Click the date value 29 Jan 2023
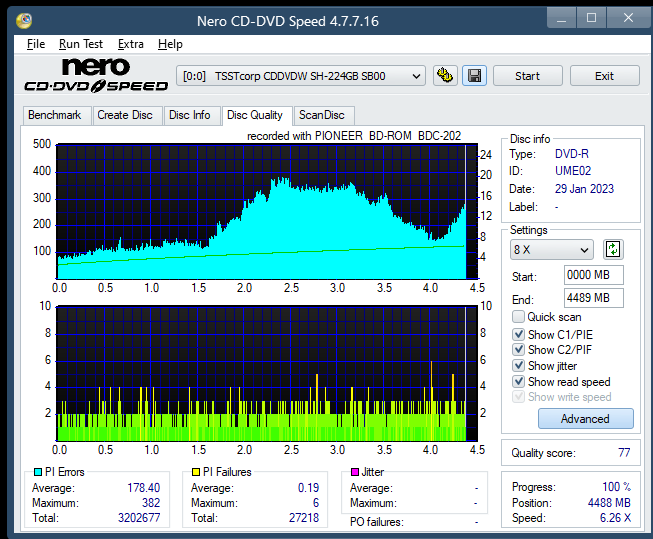The height and width of the screenshot is (539, 653). [x=584, y=189]
